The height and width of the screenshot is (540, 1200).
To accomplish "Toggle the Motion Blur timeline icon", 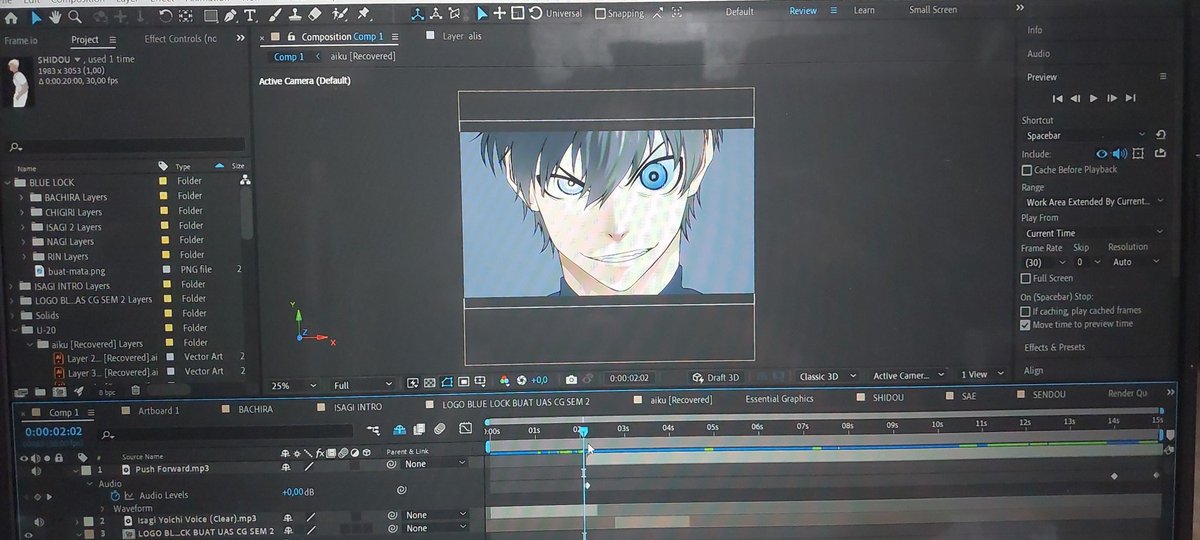I will click(439, 430).
